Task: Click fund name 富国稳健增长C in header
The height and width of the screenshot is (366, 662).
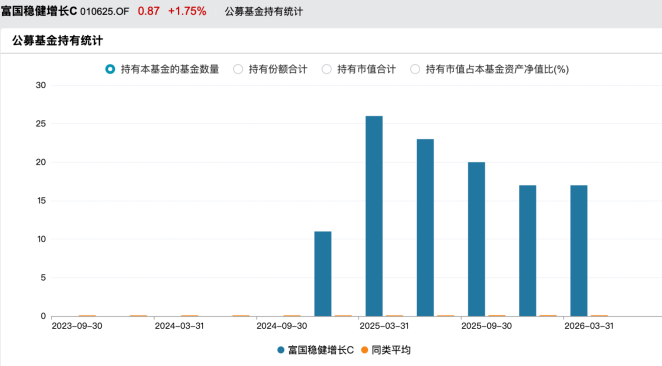Action: click(39, 11)
